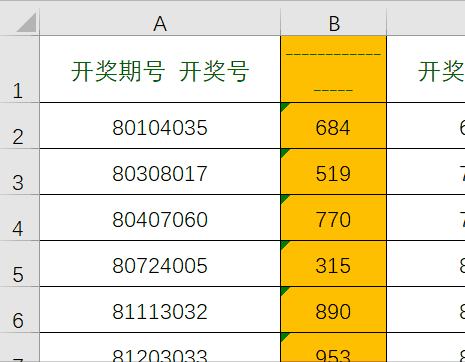The image size is (465, 362).
Task: Click cell containing 80724005
Action: (160, 264)
